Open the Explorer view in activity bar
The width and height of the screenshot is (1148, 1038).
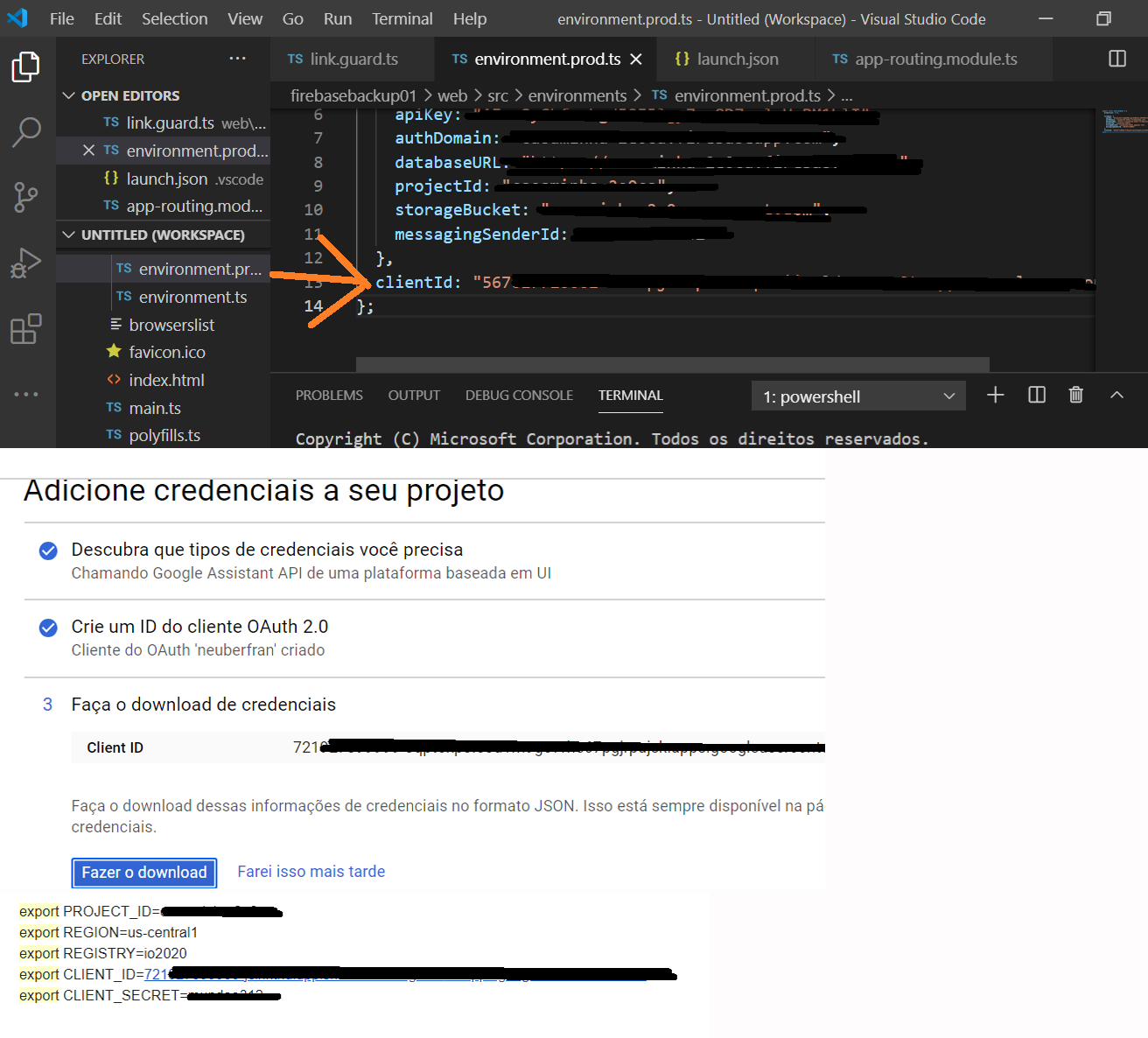(x=26, y=67)
